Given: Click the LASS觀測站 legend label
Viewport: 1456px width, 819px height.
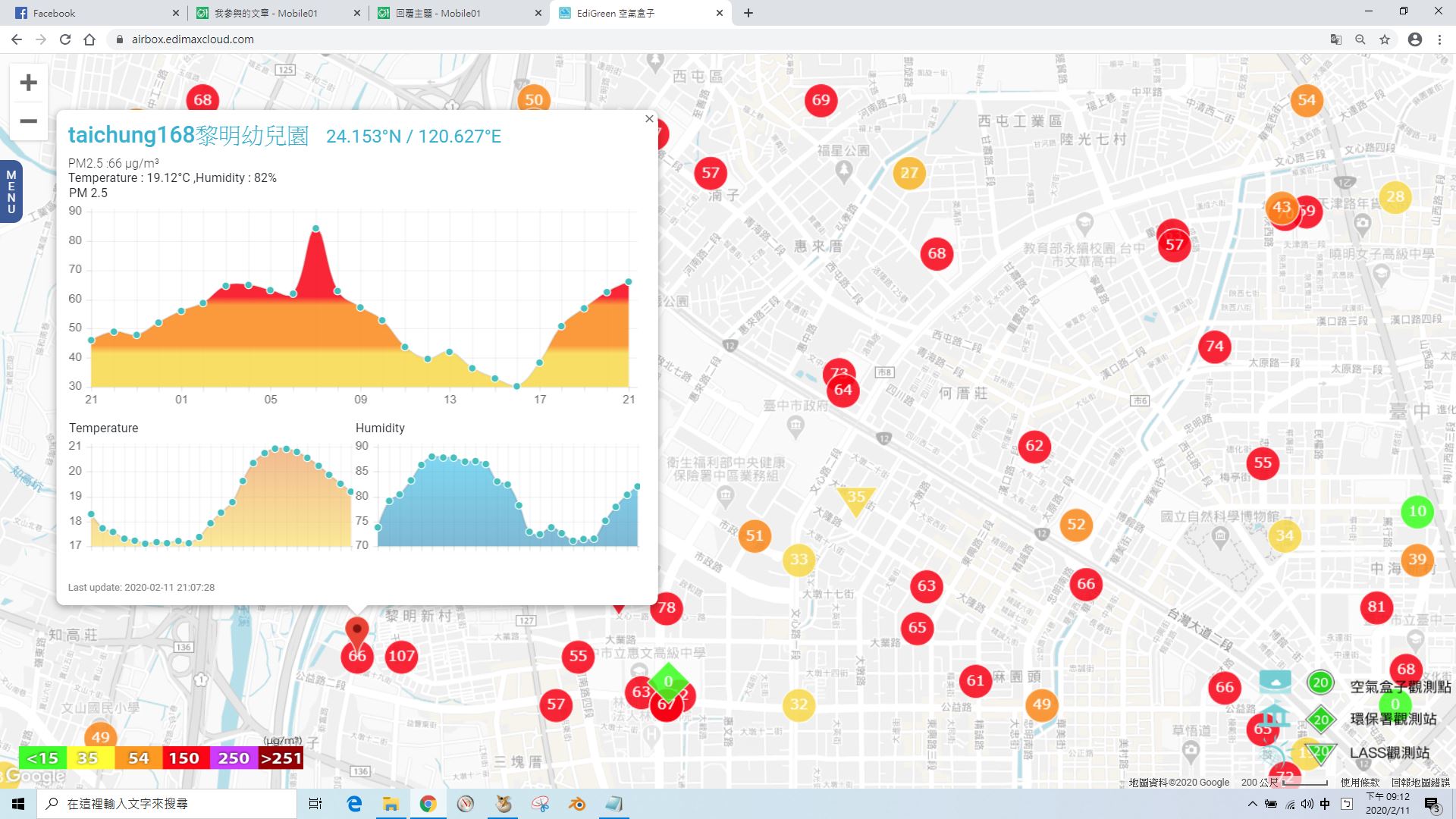Looking at the screenshot, I should [1389, 753].
